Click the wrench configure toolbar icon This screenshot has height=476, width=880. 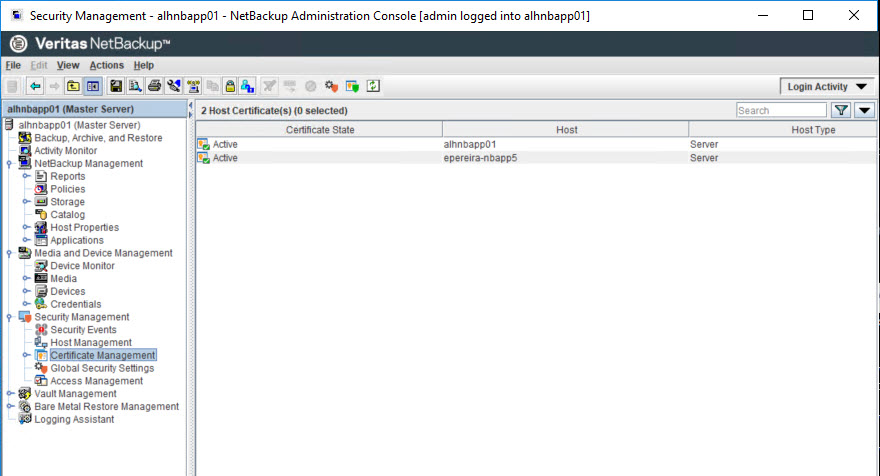(x=174, y=86)
